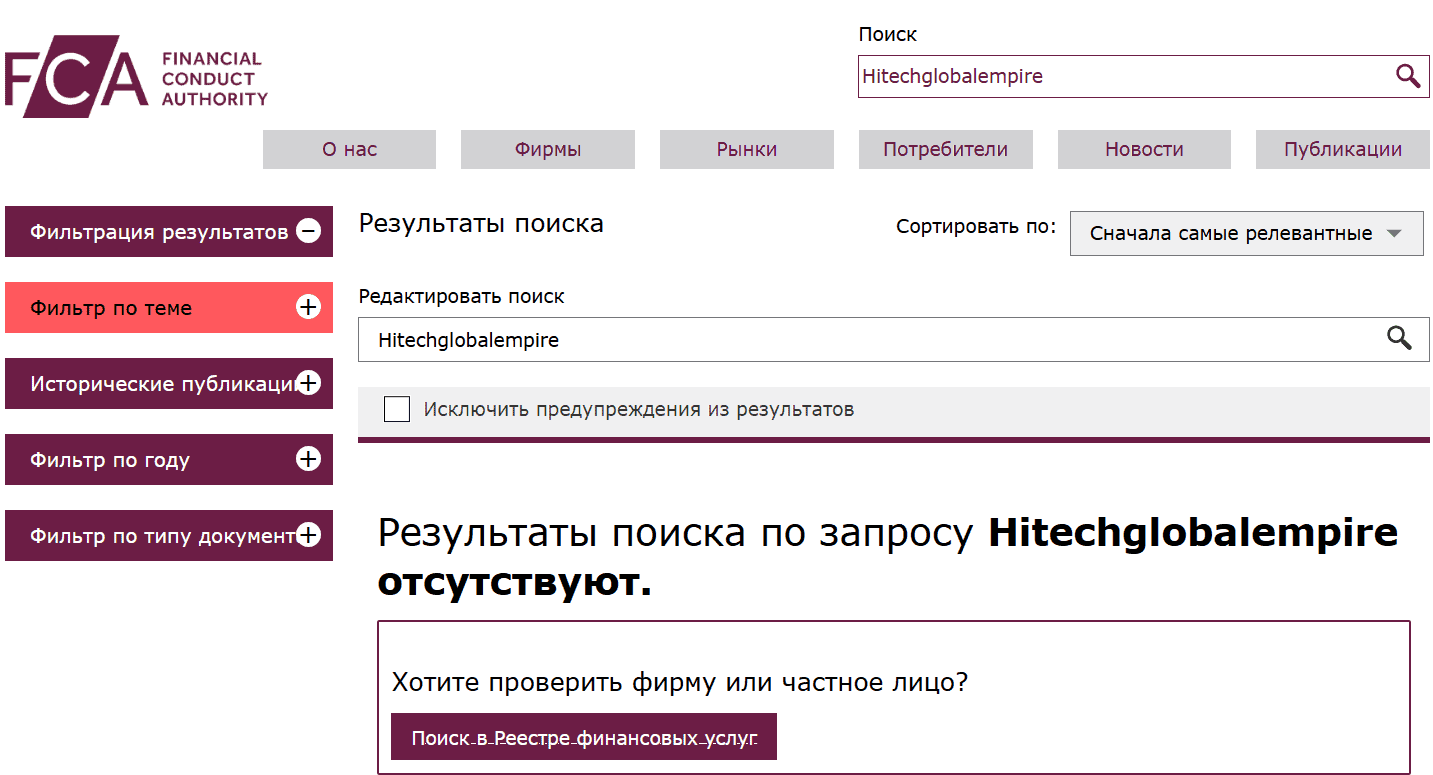The image size is (1433, 775).
Task: Open the О нас menu
Action: tap(349, 149)
